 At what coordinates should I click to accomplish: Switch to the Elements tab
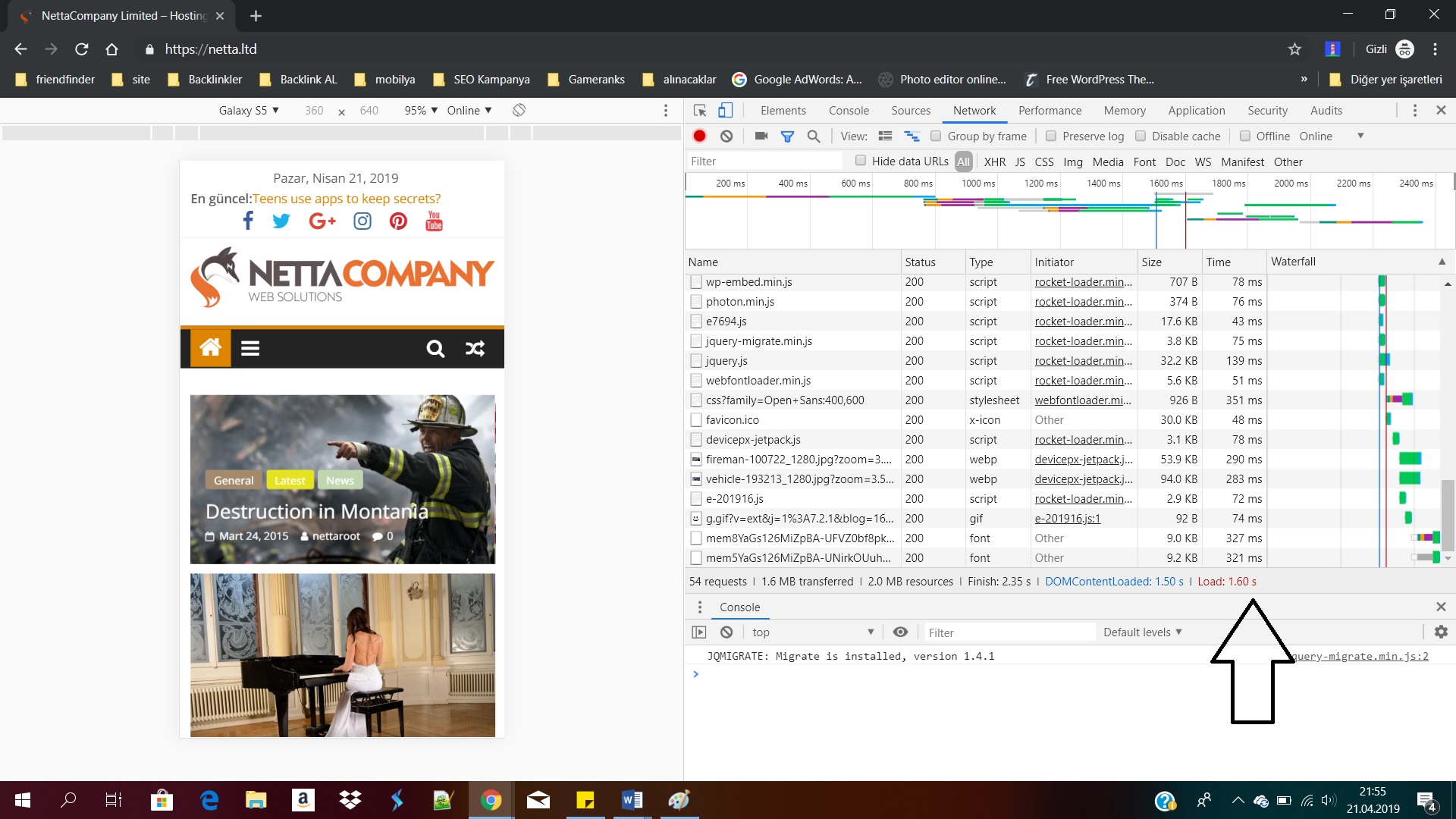(783, 111)
